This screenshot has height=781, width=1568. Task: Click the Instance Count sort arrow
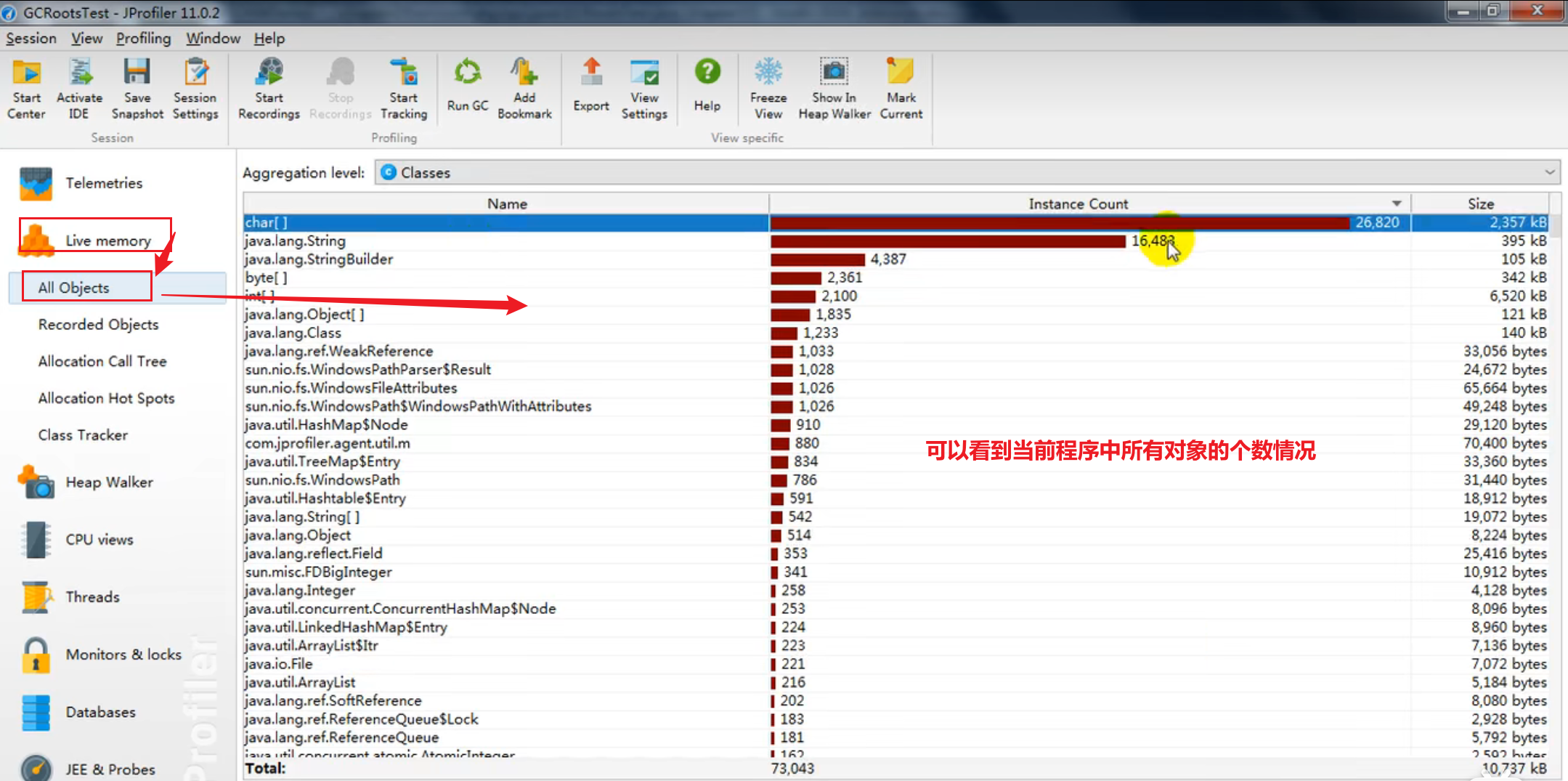pos(1396,204)
